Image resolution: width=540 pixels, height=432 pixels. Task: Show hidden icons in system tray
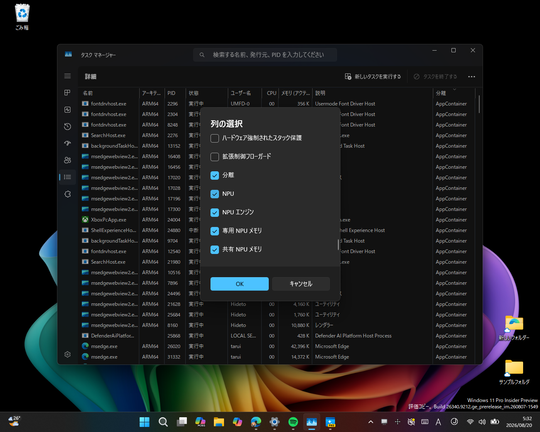371,422
